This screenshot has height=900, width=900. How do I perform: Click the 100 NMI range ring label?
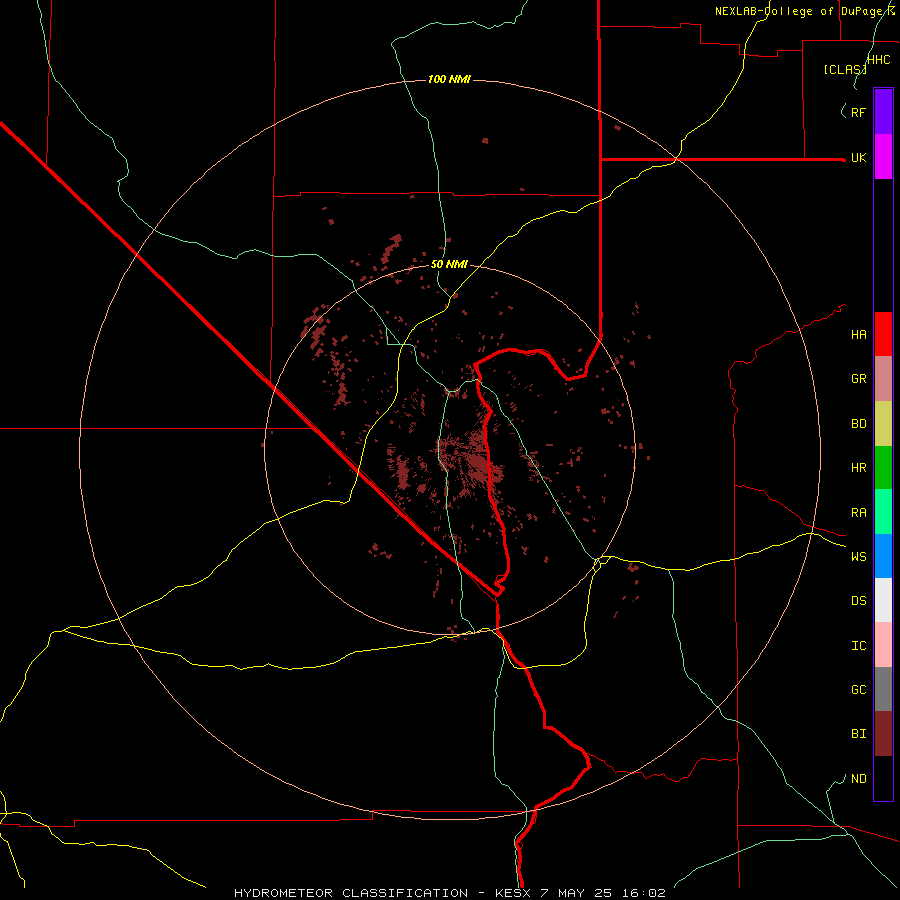click(x=449, y=79)
